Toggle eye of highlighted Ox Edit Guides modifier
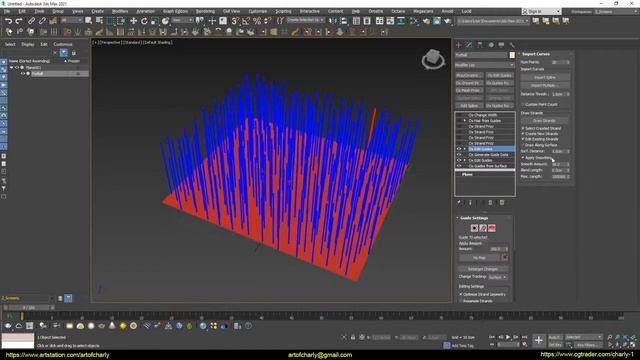Screen dimensions: 640x360 tap(459, 149)
